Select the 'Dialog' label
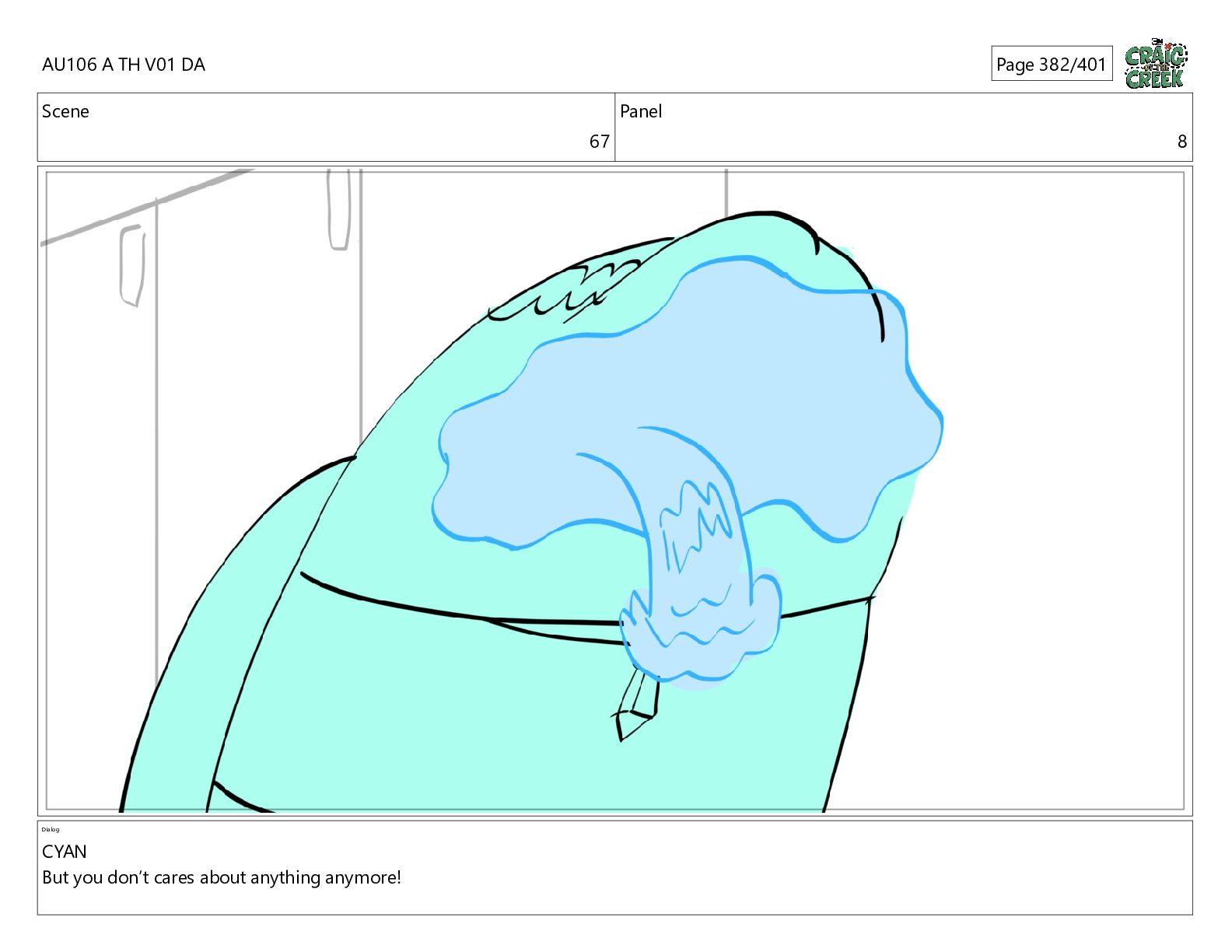 tap(51, 829)
